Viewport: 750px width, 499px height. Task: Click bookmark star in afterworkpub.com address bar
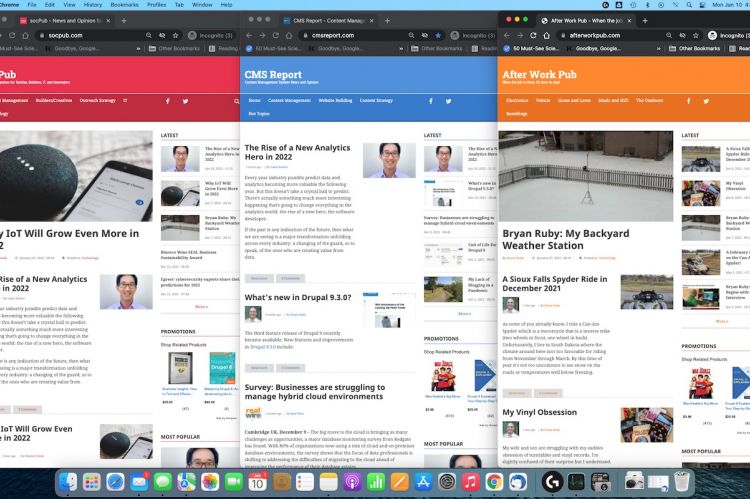coord(696,35)
